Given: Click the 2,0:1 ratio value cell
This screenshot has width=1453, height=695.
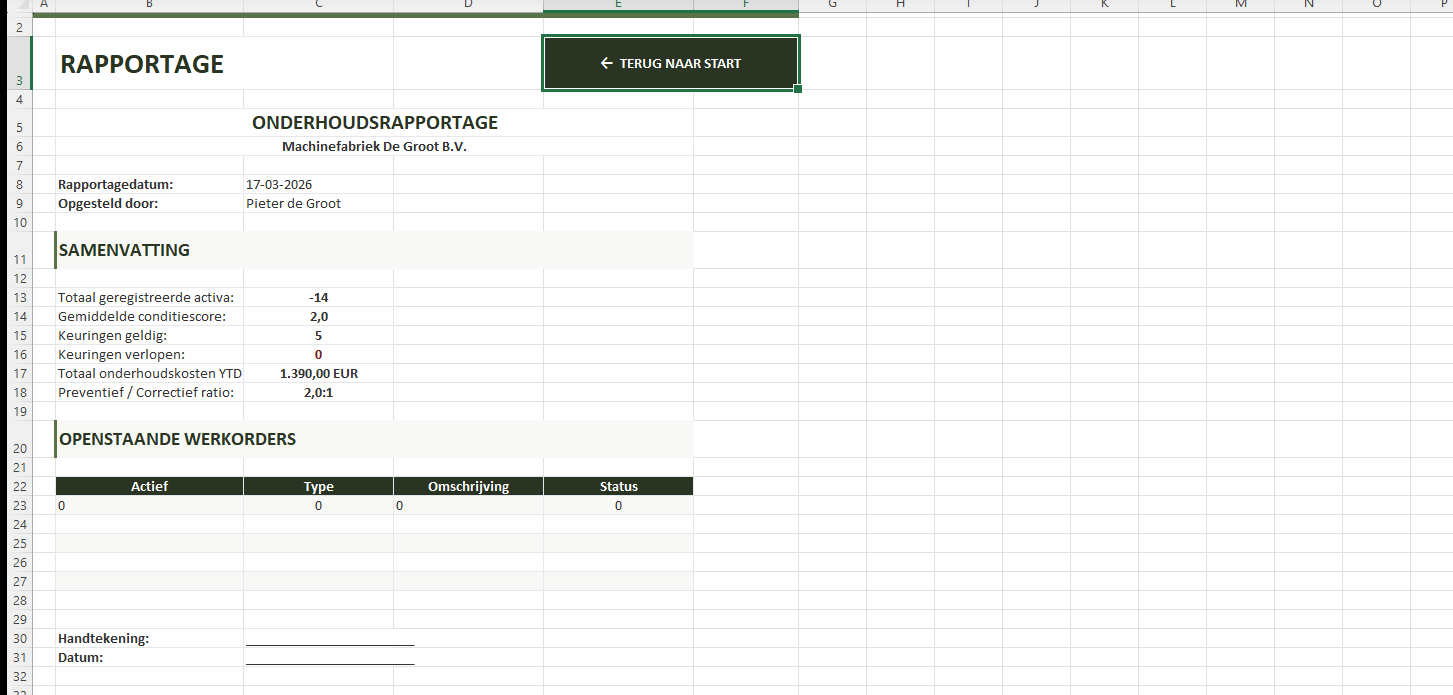Looking at the screenshot, I should [318, 392].
